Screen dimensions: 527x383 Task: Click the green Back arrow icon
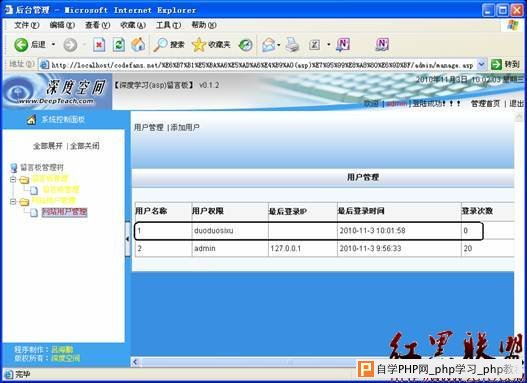[21, 45]
